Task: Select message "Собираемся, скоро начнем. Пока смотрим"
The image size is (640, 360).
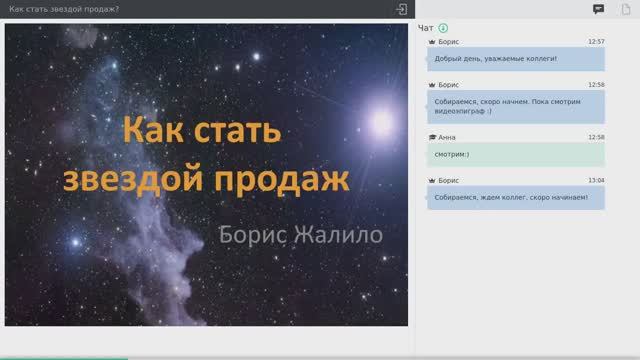Action: pyautogui.click(x=516, y=107)
